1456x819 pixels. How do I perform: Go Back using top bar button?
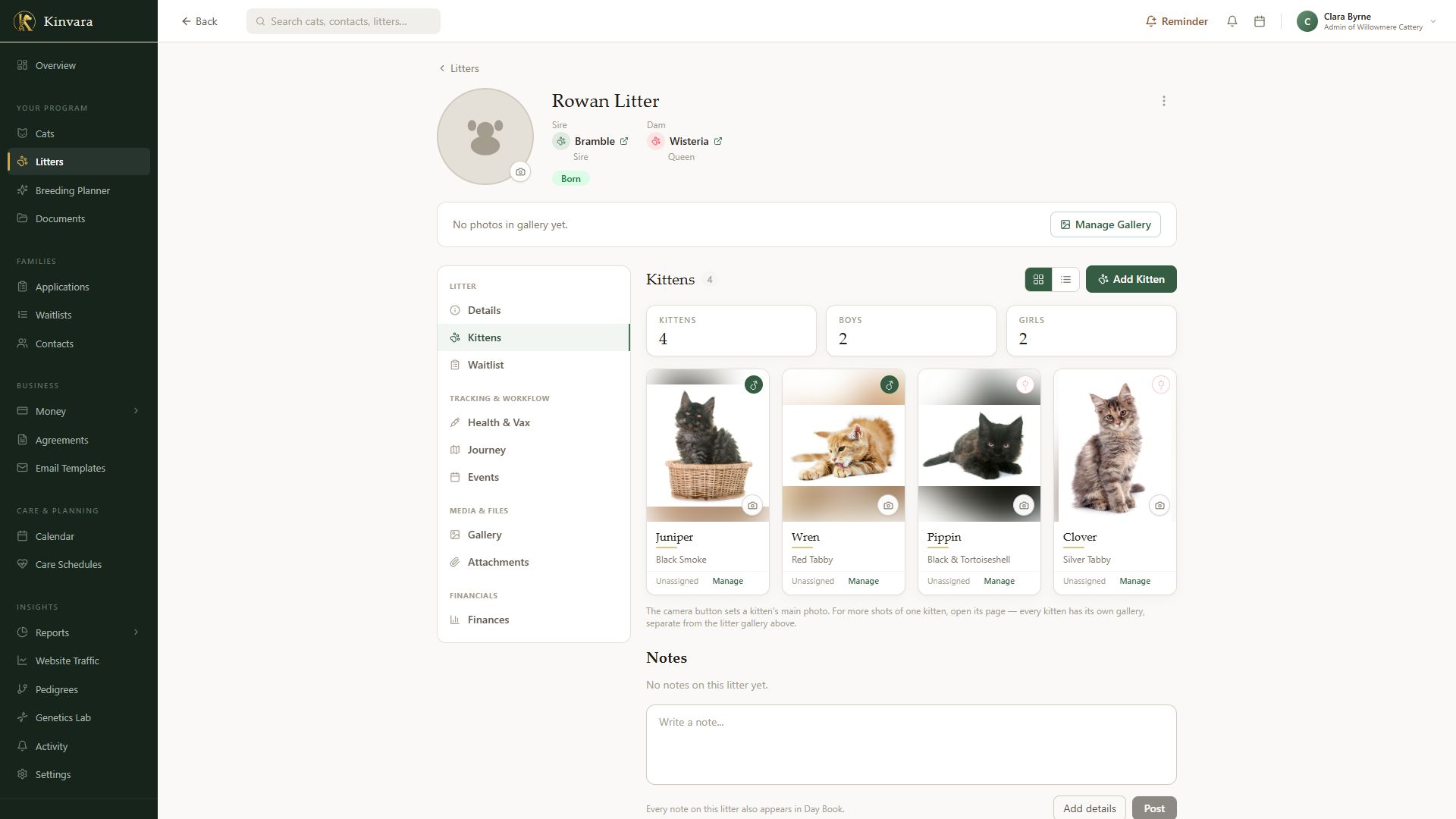[199, 21]
